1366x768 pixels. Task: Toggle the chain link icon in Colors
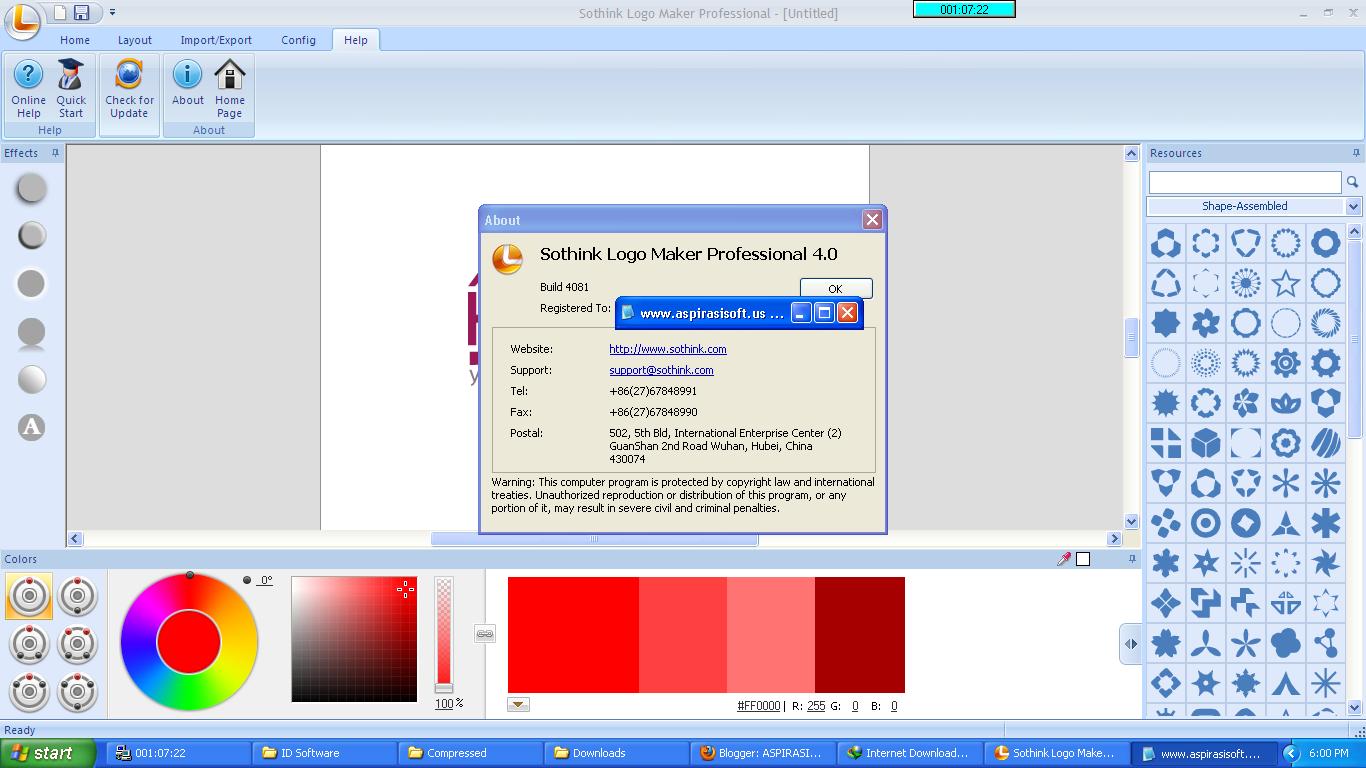[x=484, y=633]
